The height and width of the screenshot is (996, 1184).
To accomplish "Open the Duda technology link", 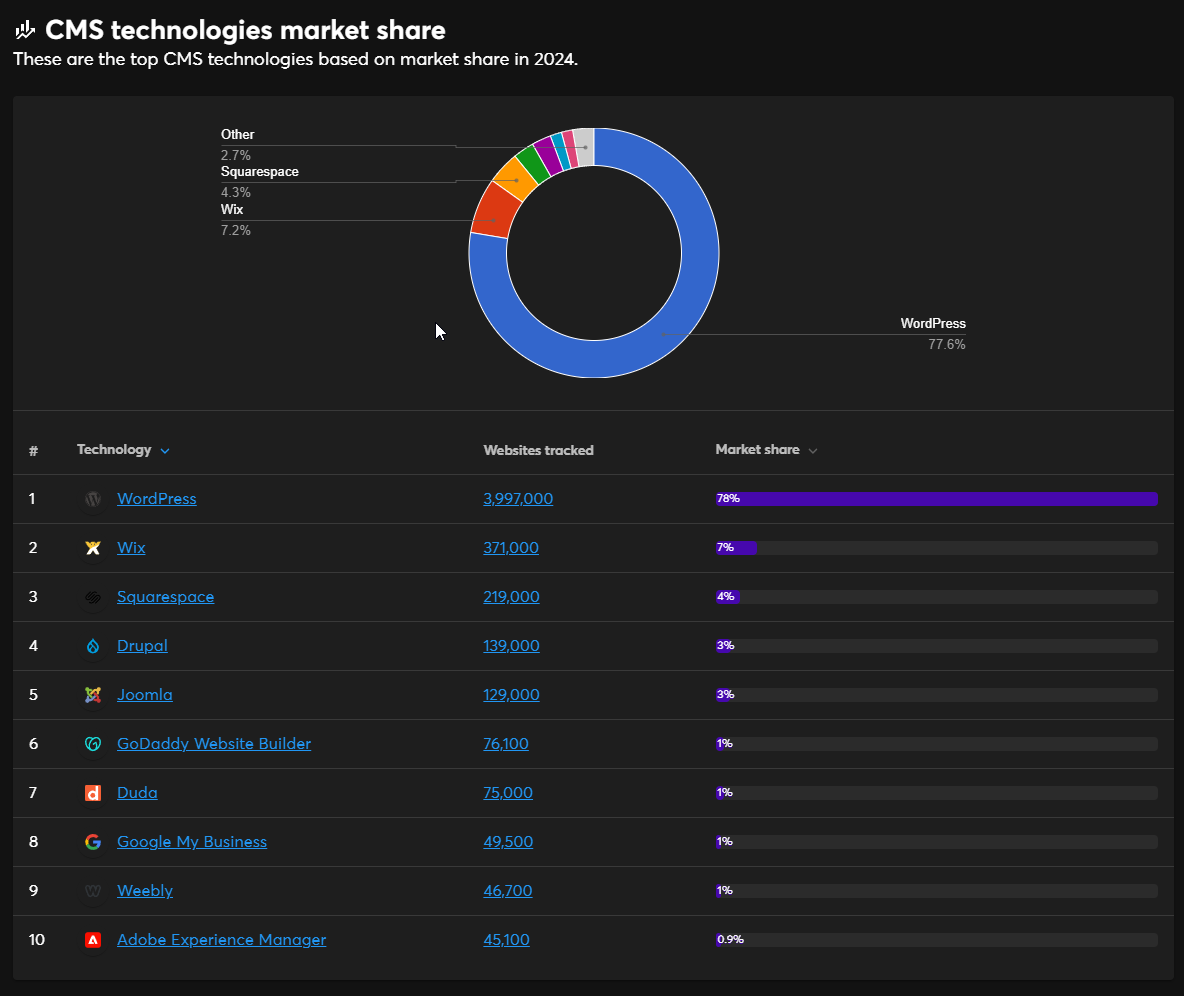I will tap(137, 793).
